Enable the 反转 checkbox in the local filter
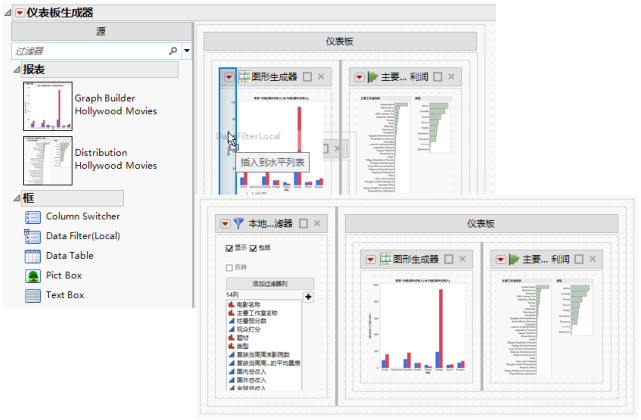 tap(229, 267)
